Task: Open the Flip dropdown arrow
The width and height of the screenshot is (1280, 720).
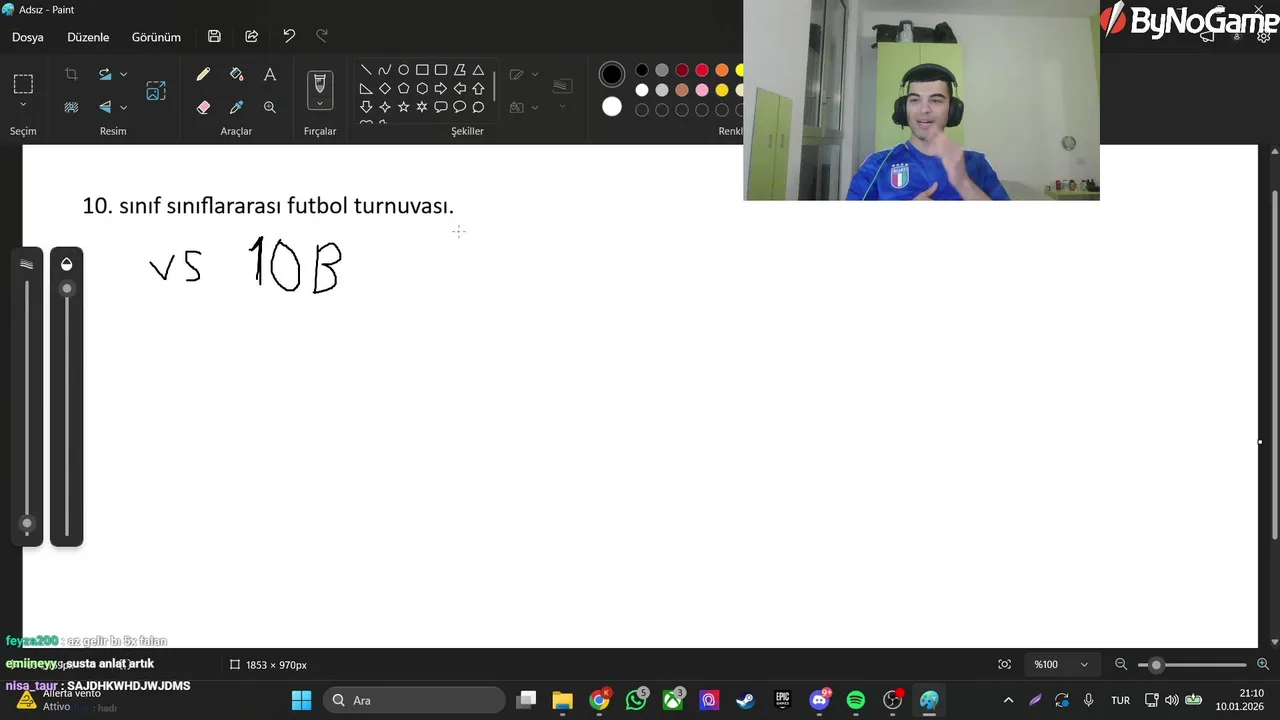Action: click(x=123, y=107)
